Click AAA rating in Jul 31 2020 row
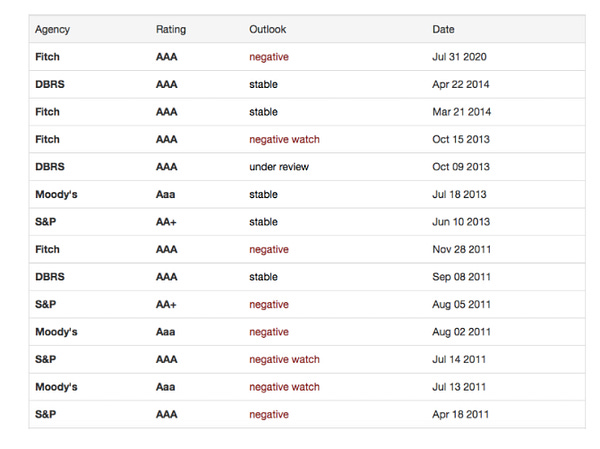 pos(166,57)
